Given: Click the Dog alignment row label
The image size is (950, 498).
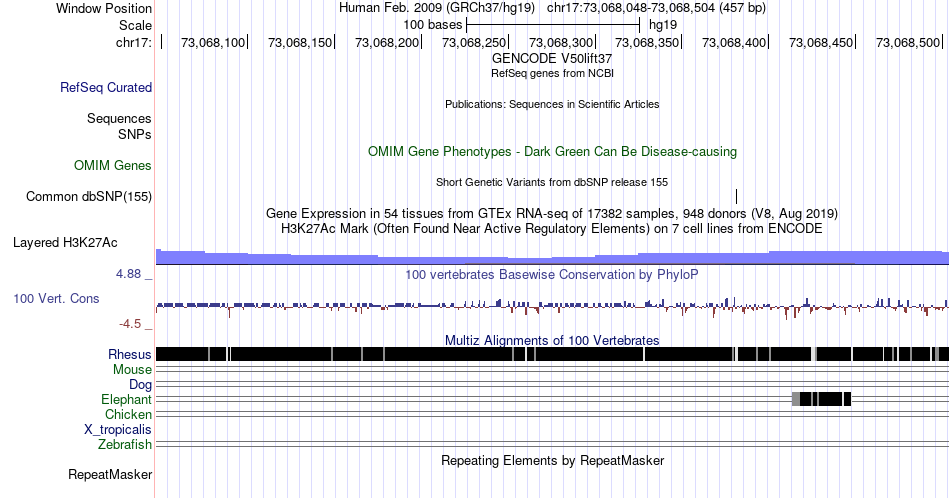Looking at the screenshot, I should click(140, 385).
